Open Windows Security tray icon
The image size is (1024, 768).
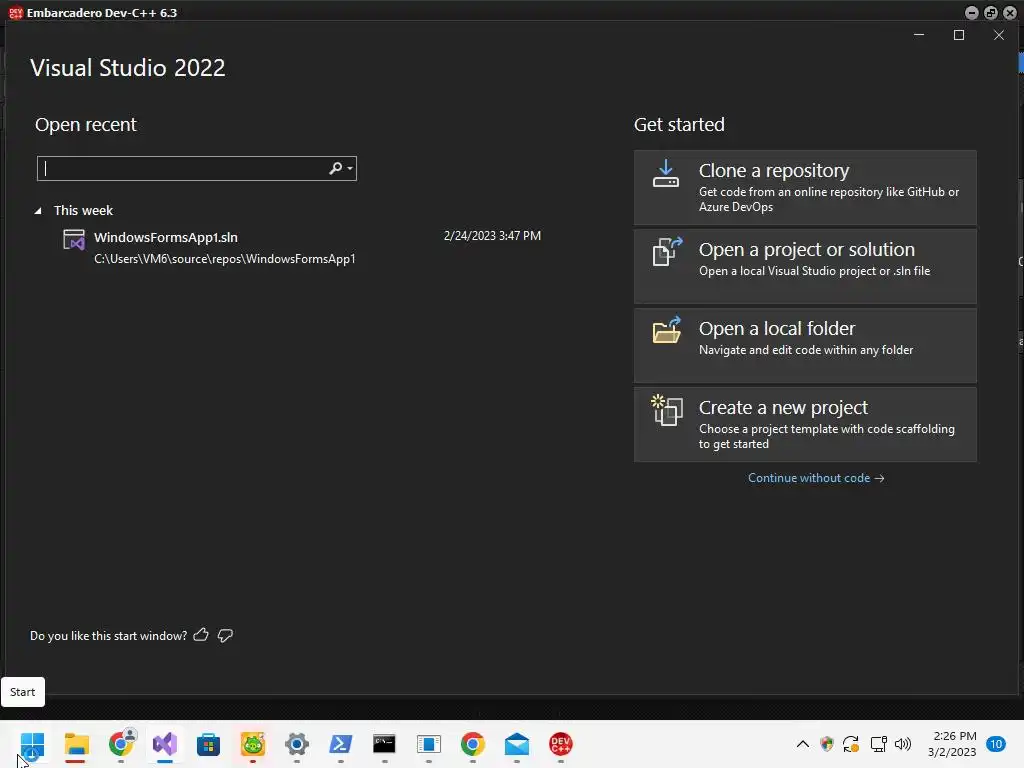pos(827,744)
